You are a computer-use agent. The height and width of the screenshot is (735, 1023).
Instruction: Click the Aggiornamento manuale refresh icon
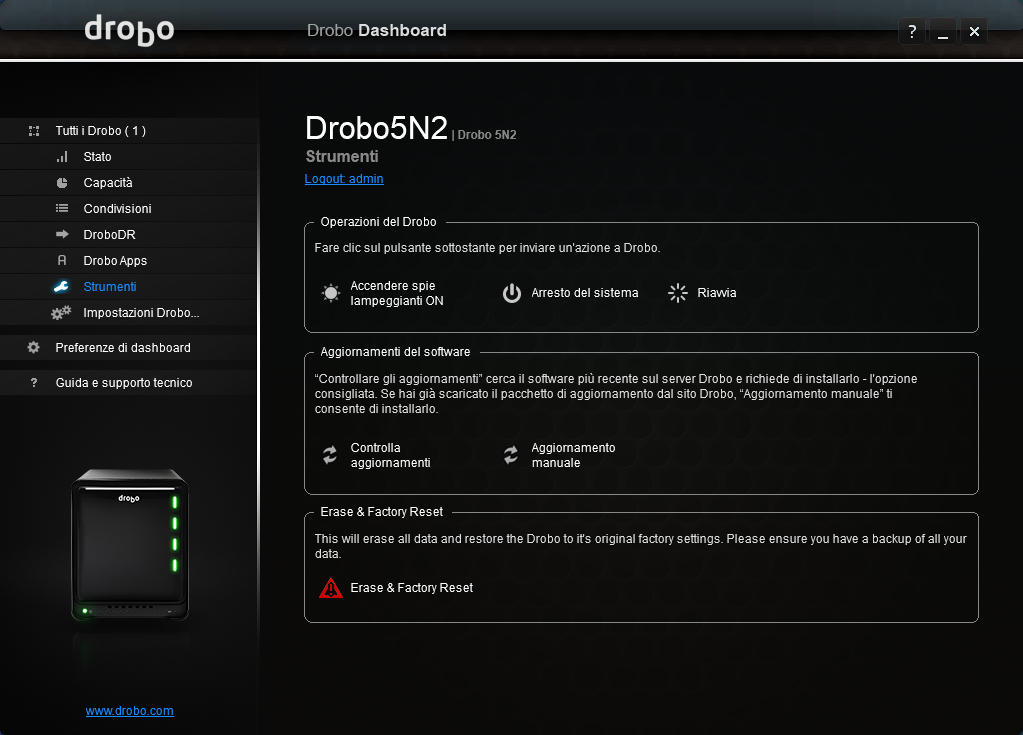(511, 455)
